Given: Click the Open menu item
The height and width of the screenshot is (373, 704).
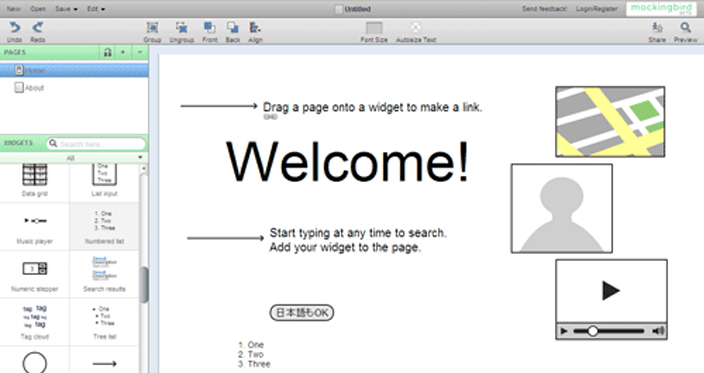Looking at the screenshot, I should (x=38, y=9).
